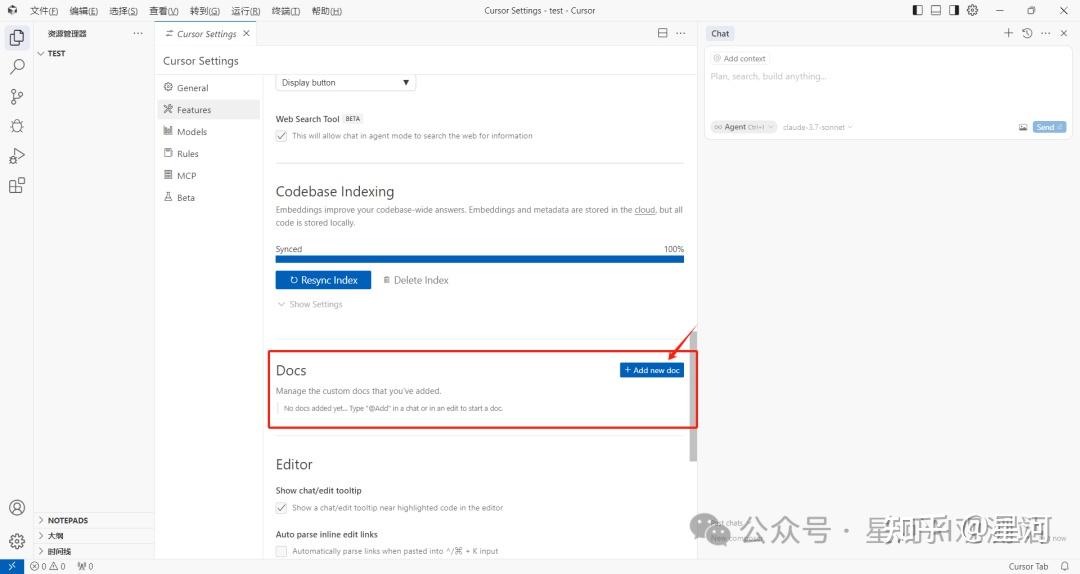Open the 帮助(H) menu
The image size is (1080, 574).
[x=326, y=10]
